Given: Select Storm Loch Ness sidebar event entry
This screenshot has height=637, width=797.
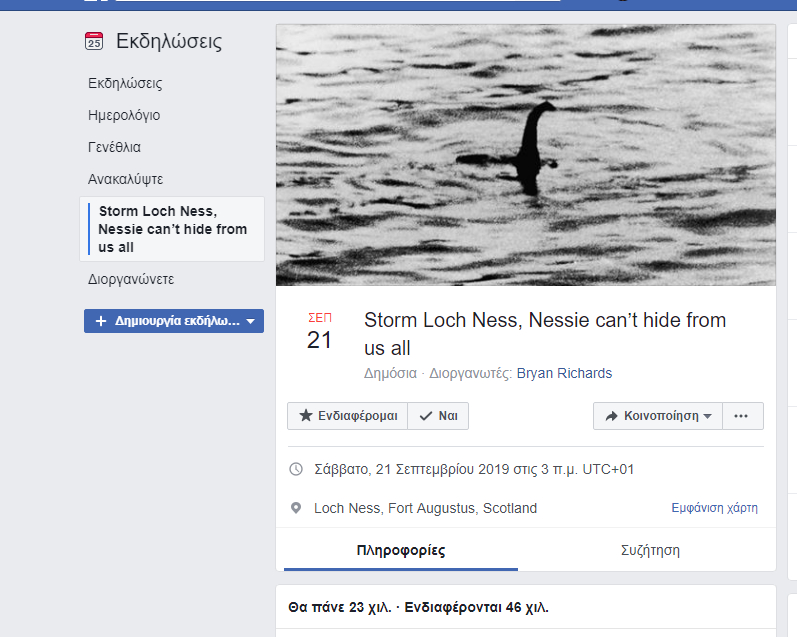Looking at the screenshot, I should [x=172, y=229].
